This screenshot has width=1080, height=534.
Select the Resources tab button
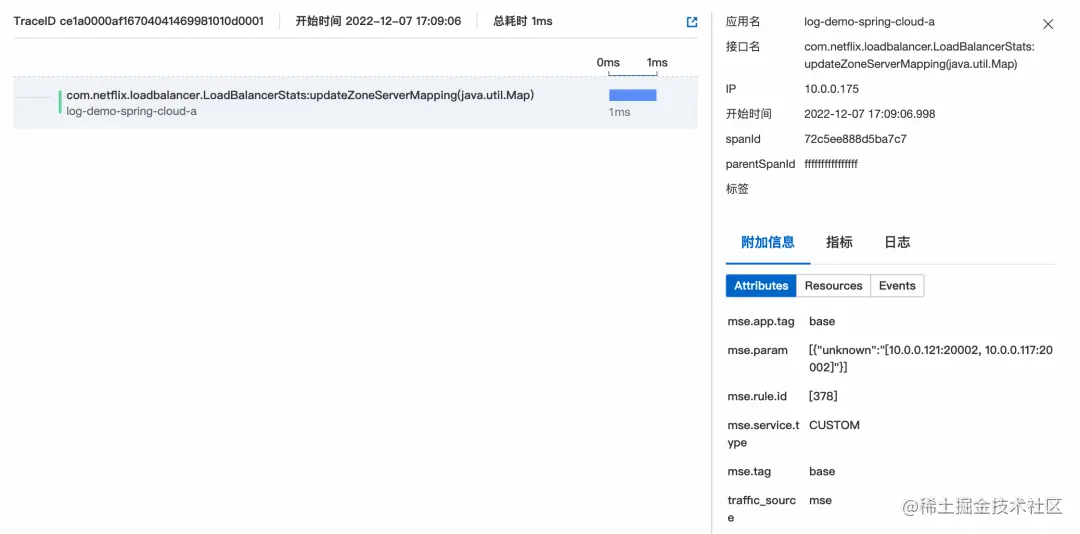click(x=833, y=286)
